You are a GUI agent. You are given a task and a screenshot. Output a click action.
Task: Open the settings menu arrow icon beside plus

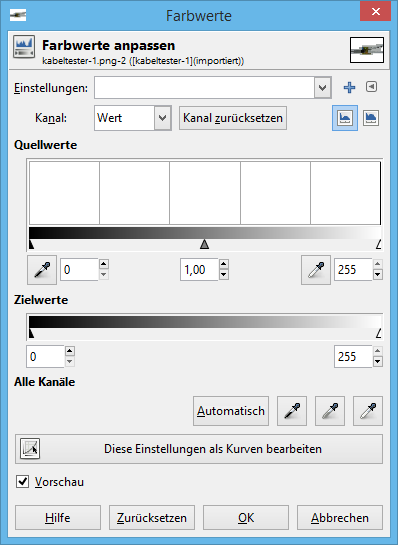(x=372, y=87)
